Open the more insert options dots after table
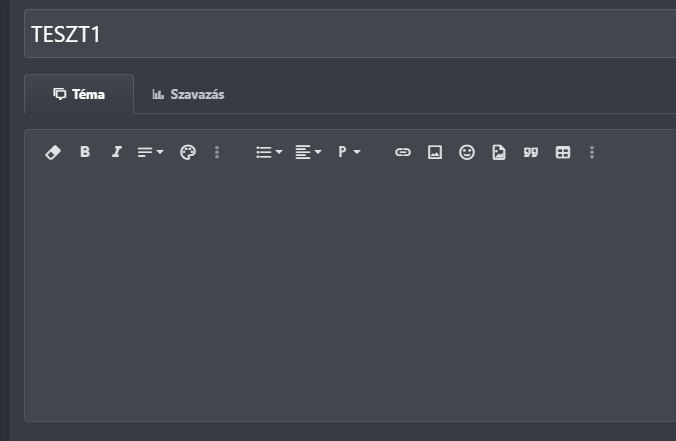Image resolution: width=676 pixels, height=441 pixels. click(592, 152)
